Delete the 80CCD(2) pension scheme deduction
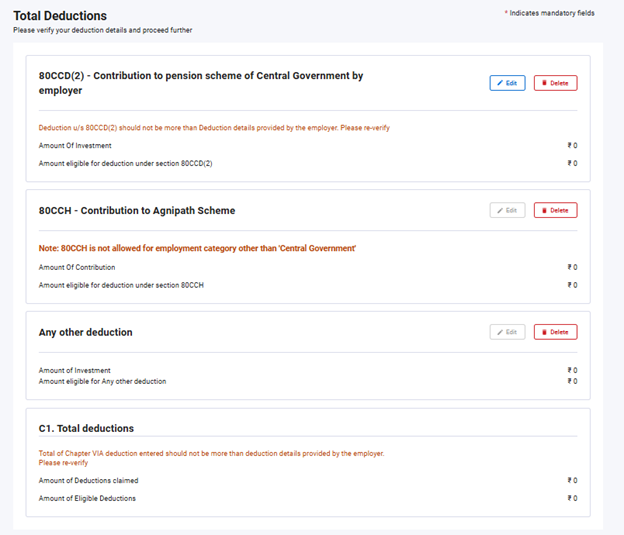The width and height of the screenshot is (624, 535). click(556, 83)
